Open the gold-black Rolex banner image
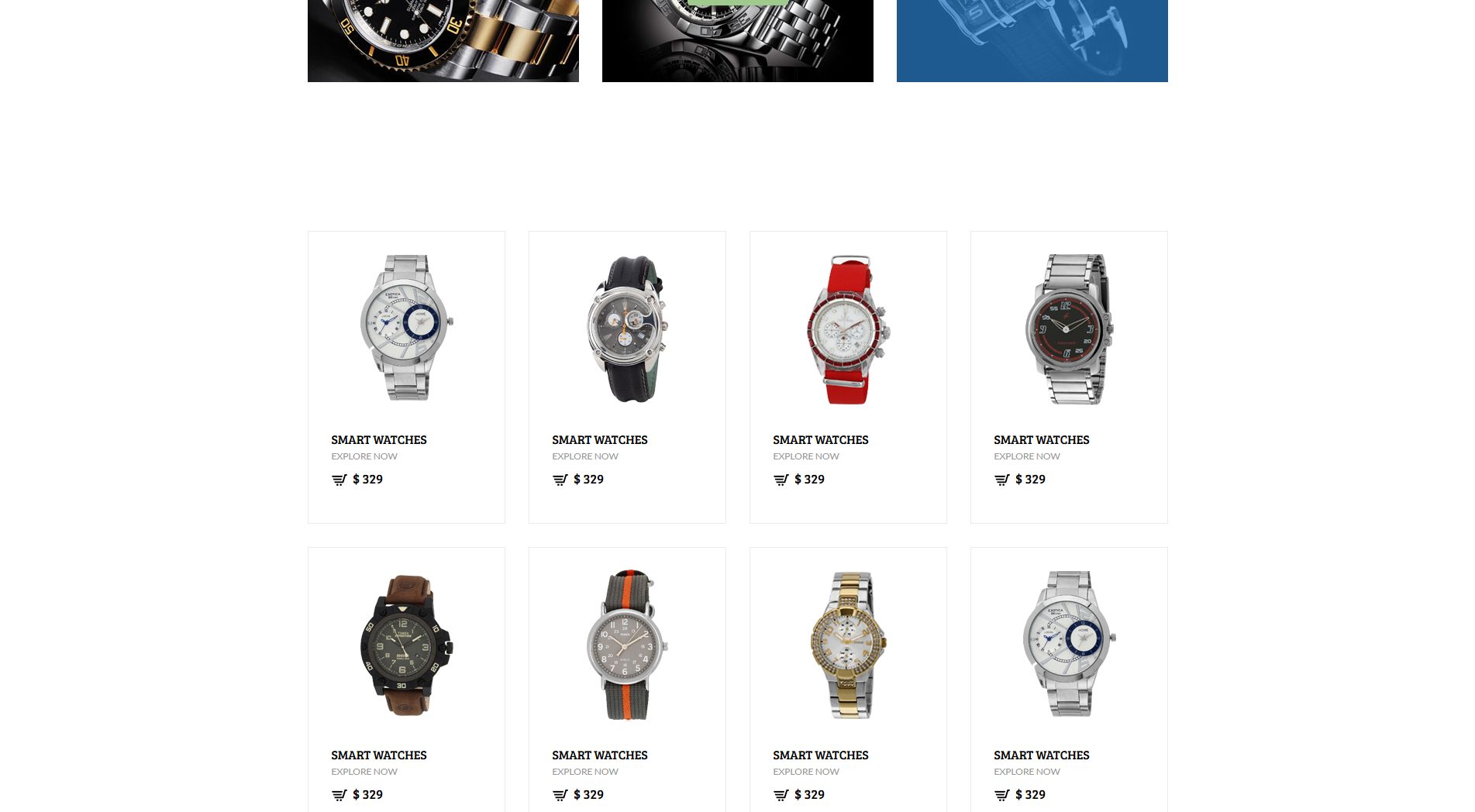1475x812 pixels. pyautogui.click(x=443, y=40)
